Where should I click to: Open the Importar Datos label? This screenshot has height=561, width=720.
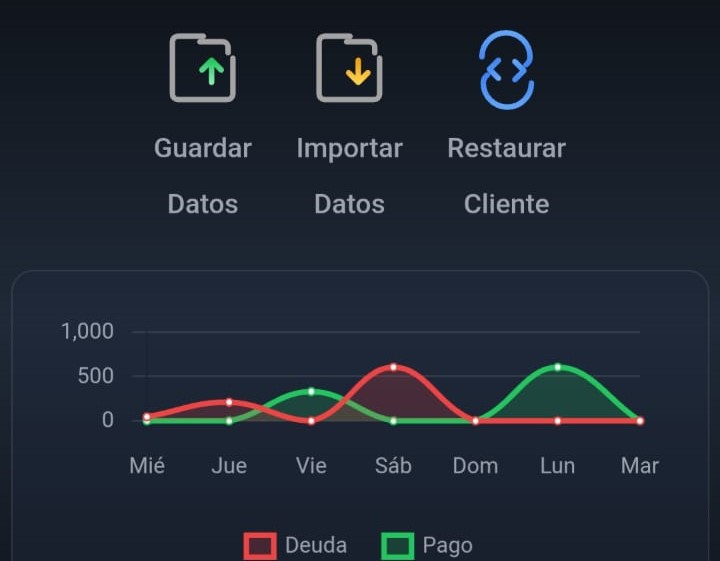pyautogui.click(x=349, y=176)
